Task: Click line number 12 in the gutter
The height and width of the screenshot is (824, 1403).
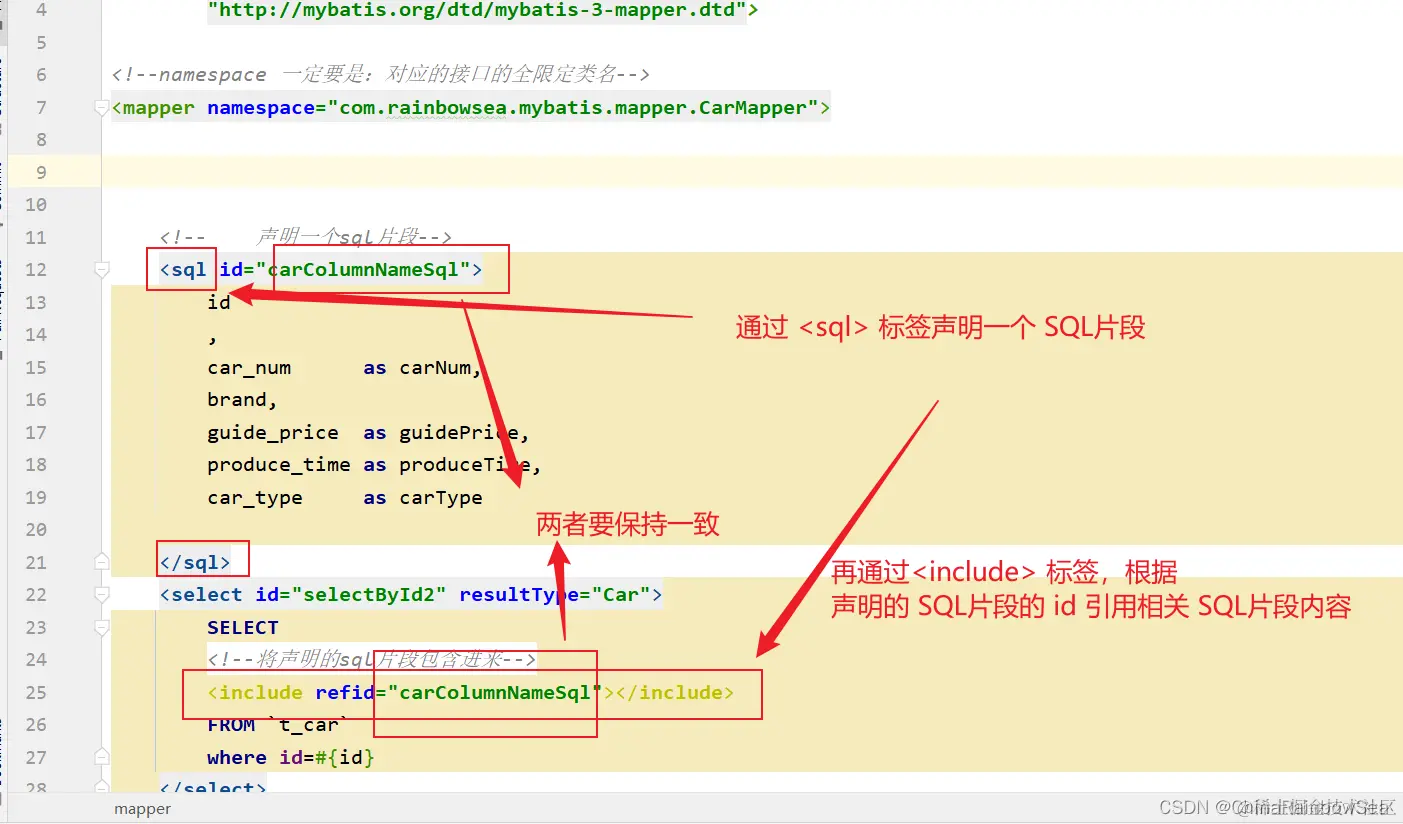Action: pos(35,270)
